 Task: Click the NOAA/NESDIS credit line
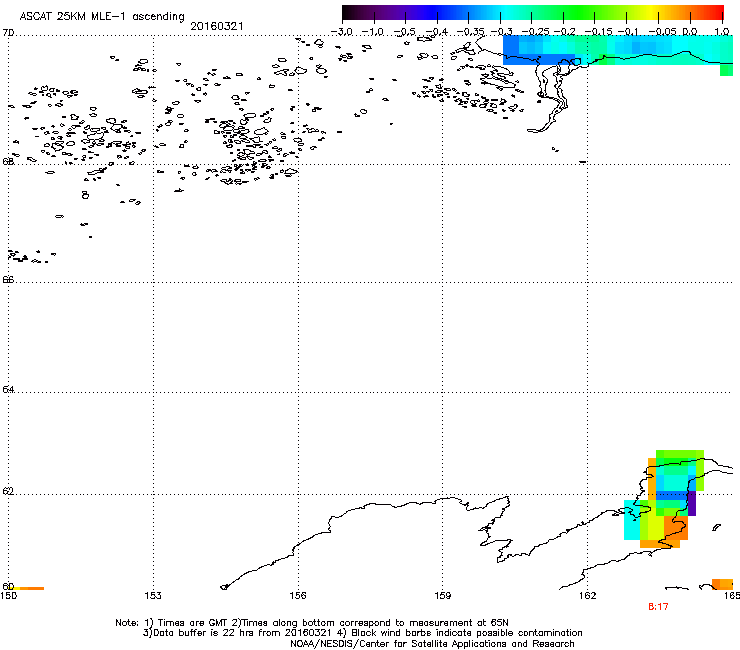pyautogui.click(x=432, y=644)
